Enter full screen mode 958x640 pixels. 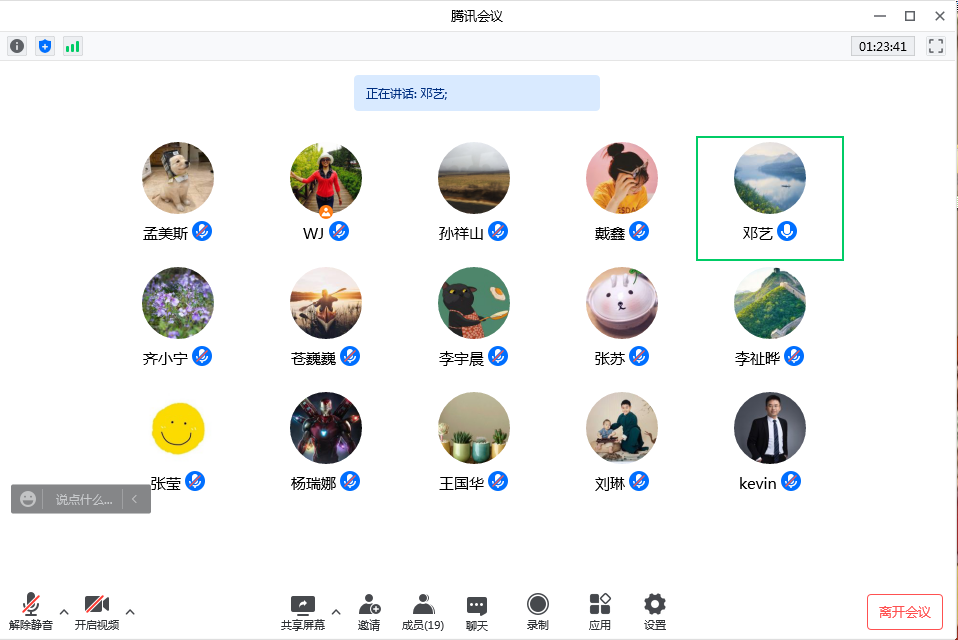[x=936, y=46]
